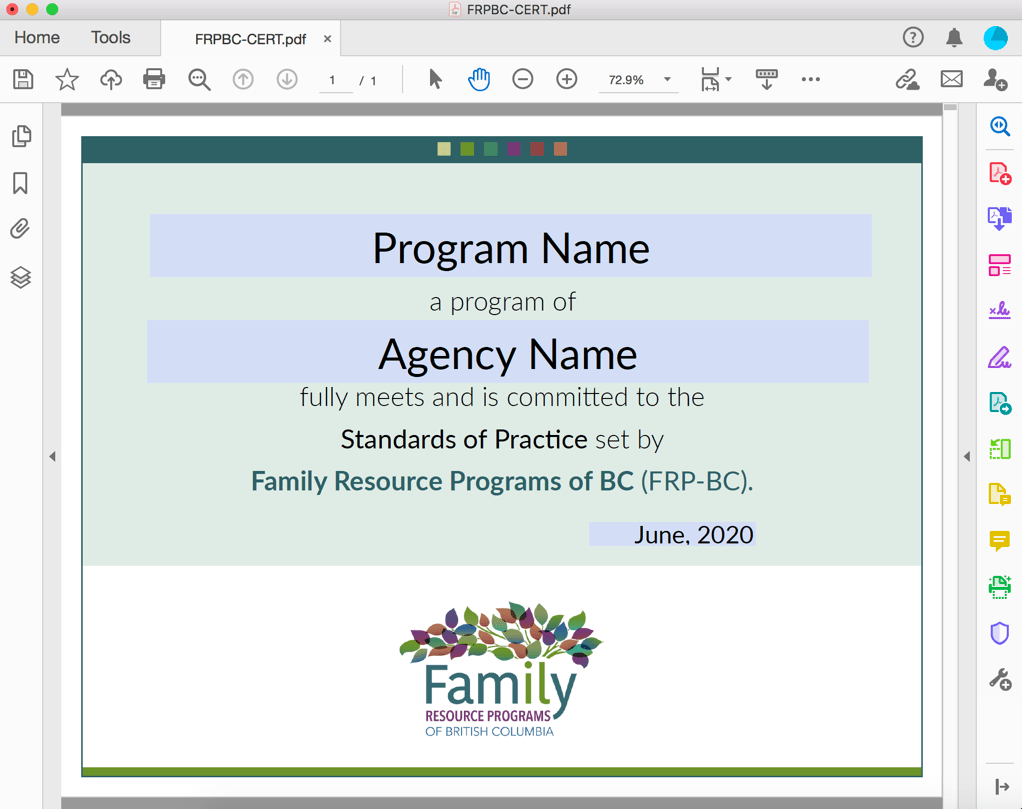Star the document as a favorite
Viewport: 1022px width, 809px height.
click(67, 79)
